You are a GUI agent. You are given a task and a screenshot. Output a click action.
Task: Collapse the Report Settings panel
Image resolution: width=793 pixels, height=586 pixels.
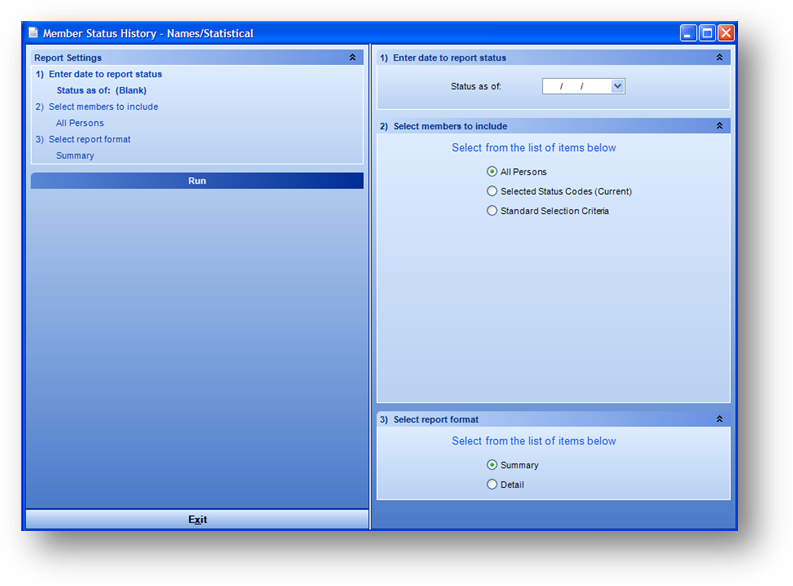coord(352,58)
